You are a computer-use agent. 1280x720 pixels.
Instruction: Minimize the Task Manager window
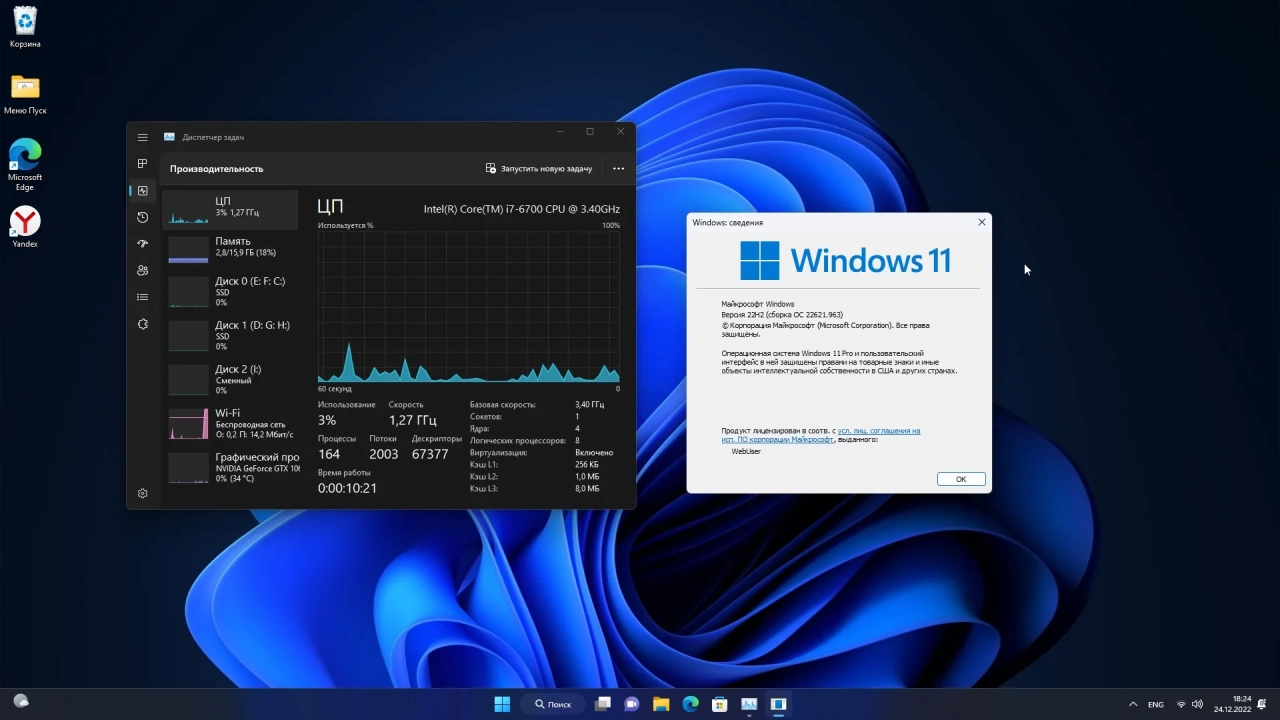559,132
